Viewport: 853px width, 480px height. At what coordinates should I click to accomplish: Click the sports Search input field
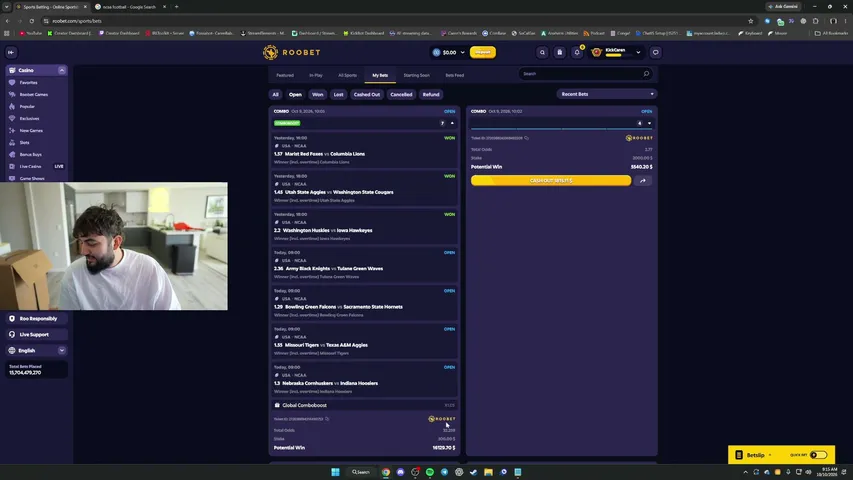(585, 73)
